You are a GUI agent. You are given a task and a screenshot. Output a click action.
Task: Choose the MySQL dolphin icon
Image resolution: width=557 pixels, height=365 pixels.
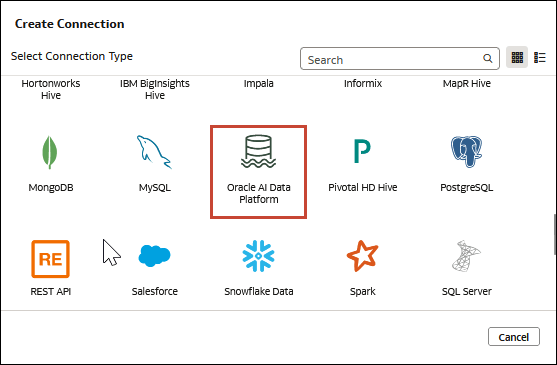(x=154, y=152)
